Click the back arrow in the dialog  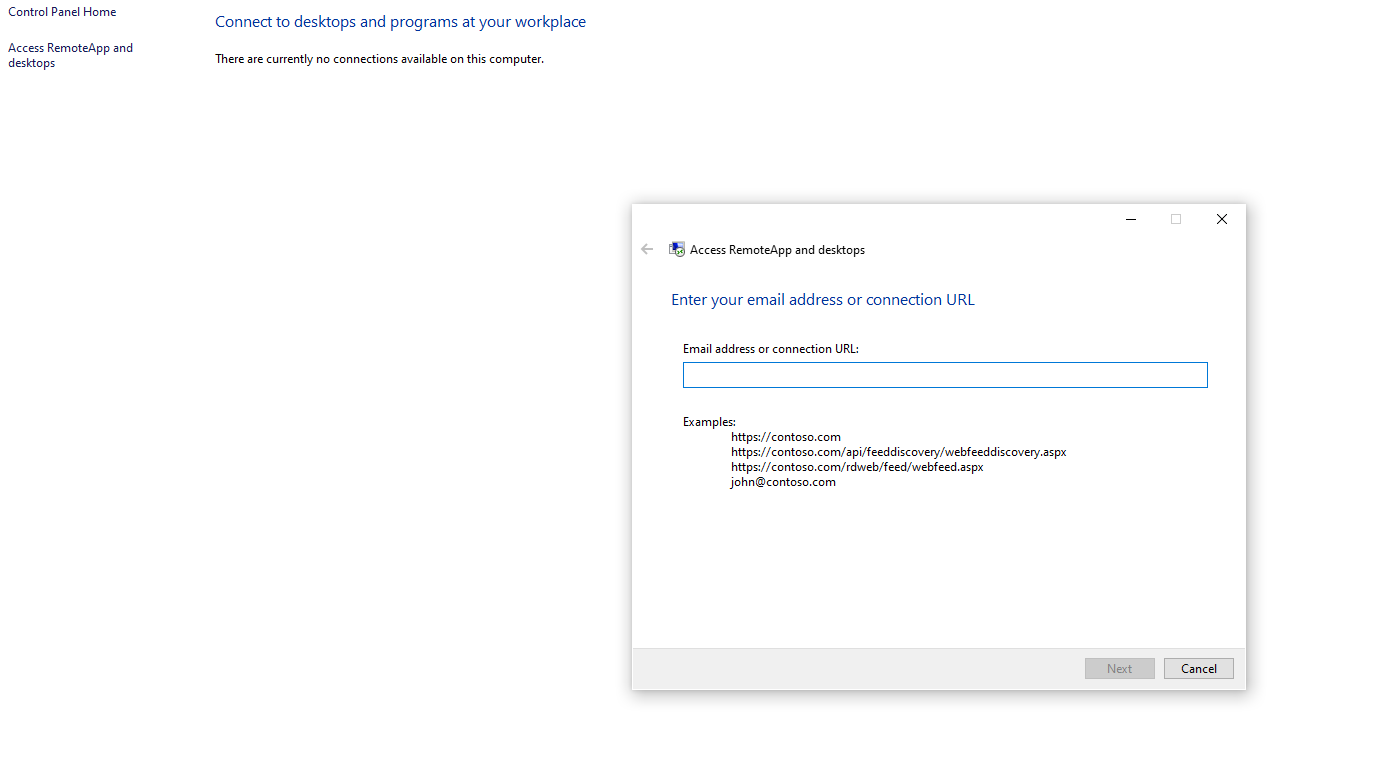tap(647, 249)
